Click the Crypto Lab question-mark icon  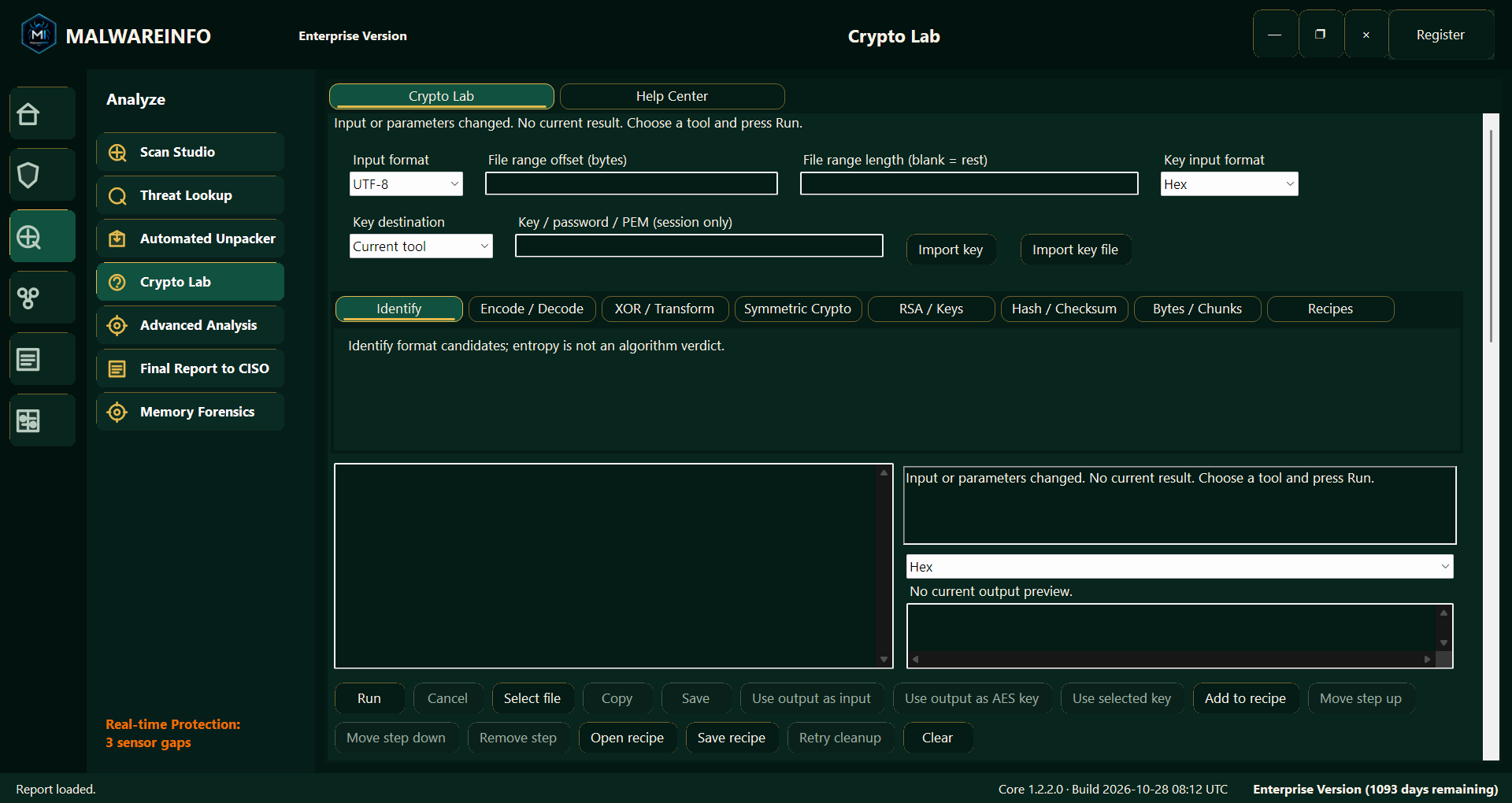coord(117,283)
